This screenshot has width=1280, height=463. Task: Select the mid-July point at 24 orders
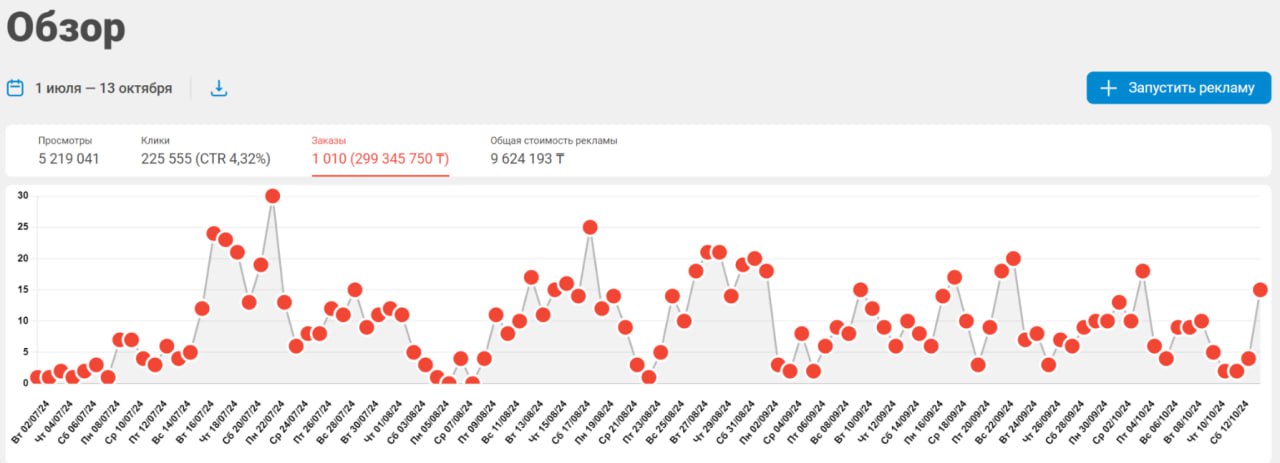(x=213, y=233)
